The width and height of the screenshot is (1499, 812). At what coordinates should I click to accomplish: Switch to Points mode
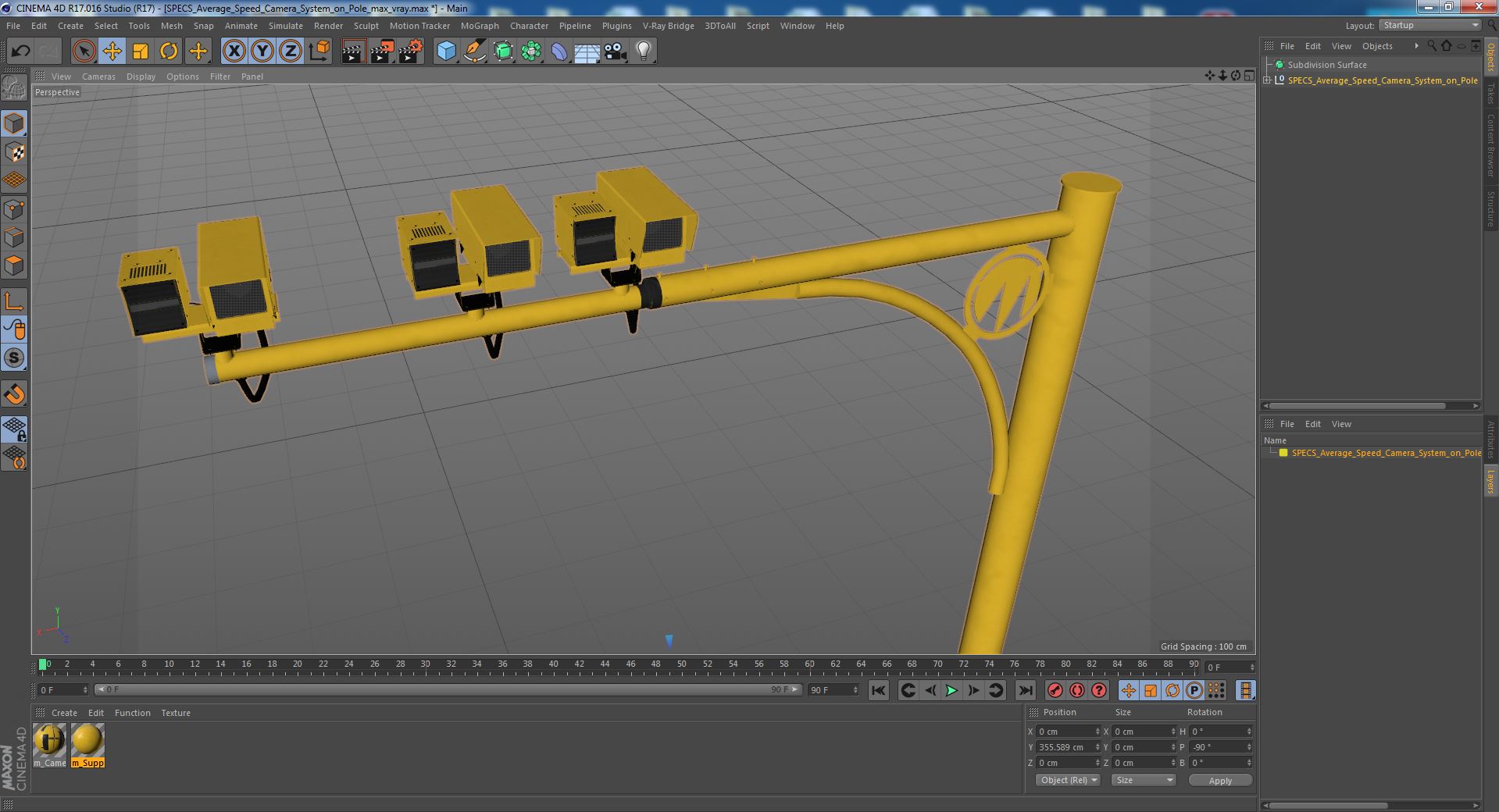pos(15,209)
